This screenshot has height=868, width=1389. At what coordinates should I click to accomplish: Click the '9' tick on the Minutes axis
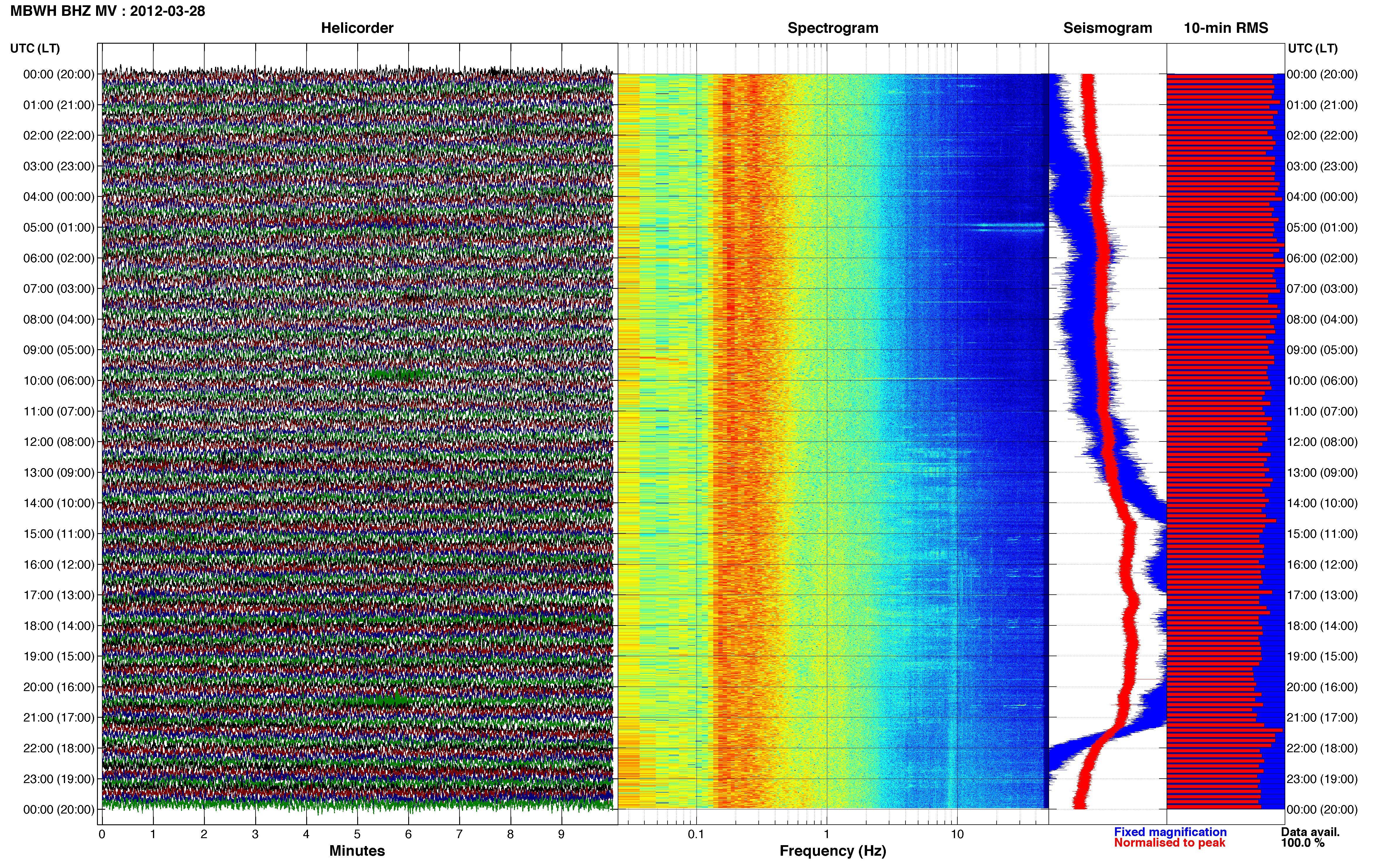[x=561, y=834]
